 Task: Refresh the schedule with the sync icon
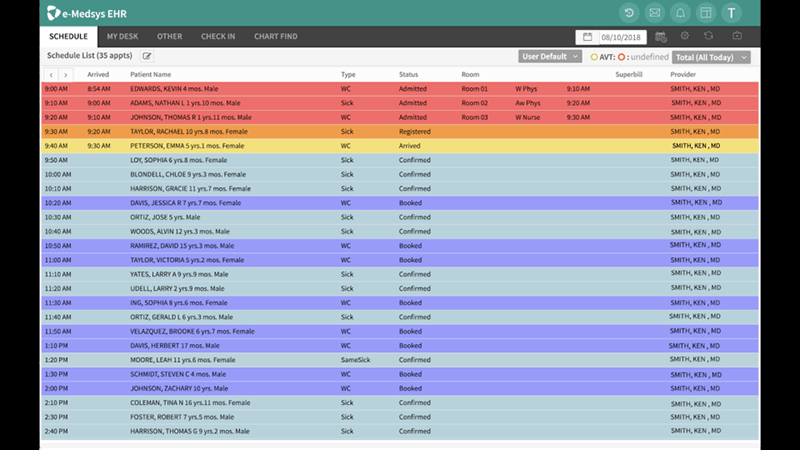tap(710, 37)
